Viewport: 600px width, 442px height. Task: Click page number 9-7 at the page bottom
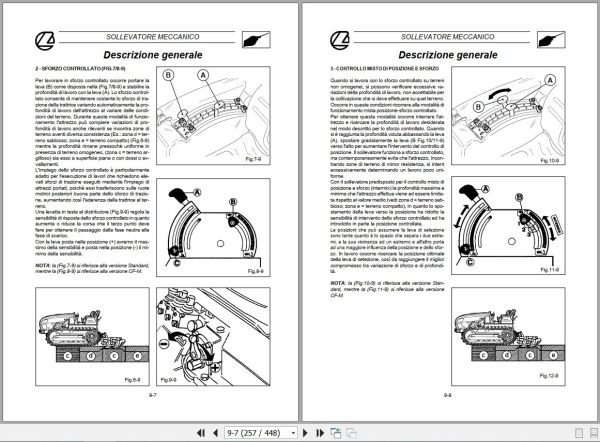pyautogui.click(x=153, y=395)
